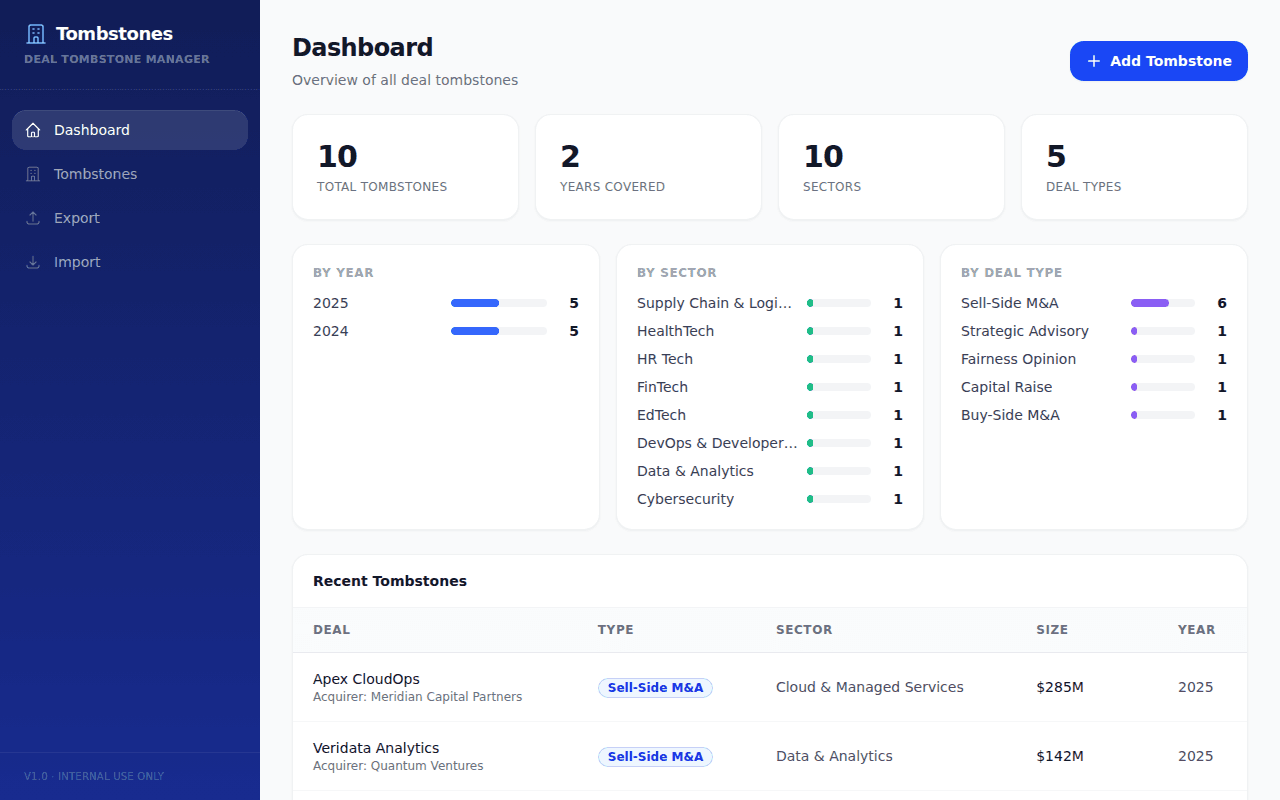Click the Dashboard home icon
Image resolution: width=1280 pixels, height=800 pixels.
tap(33, 130)
